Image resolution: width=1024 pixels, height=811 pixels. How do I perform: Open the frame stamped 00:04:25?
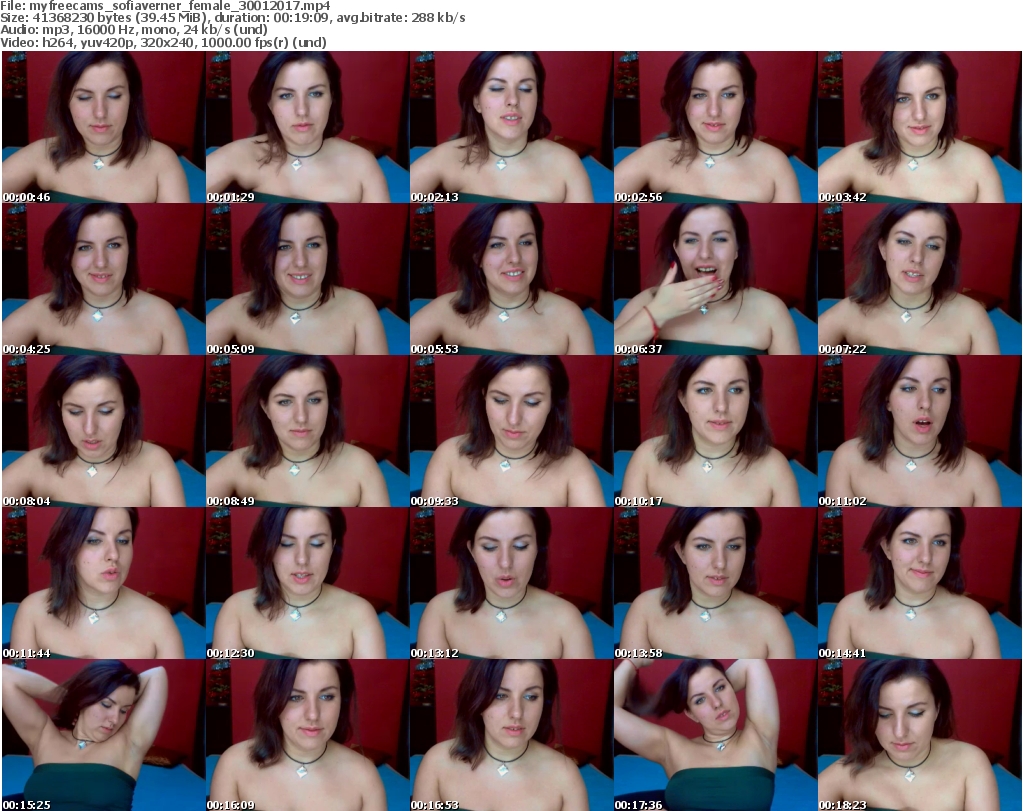(103, 279)
